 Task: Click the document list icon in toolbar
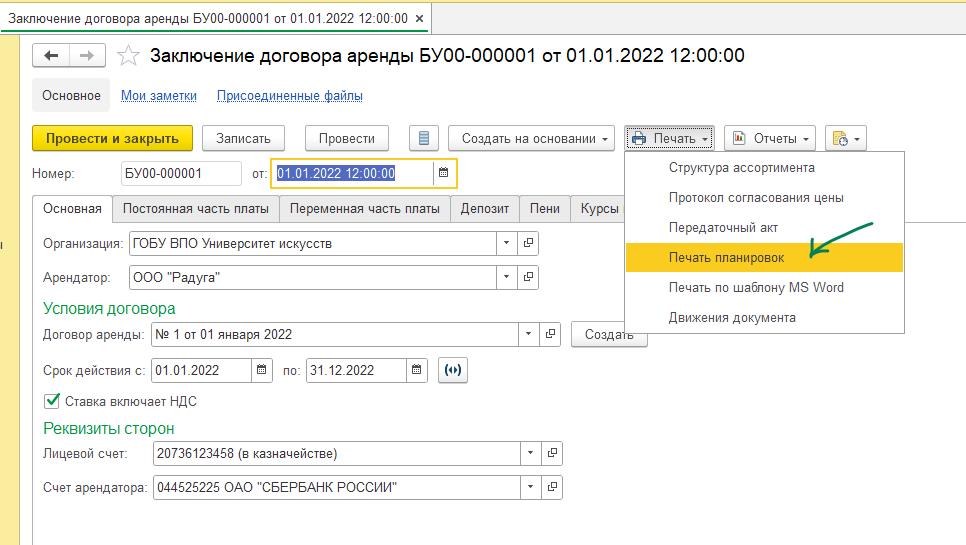(425, 138)
